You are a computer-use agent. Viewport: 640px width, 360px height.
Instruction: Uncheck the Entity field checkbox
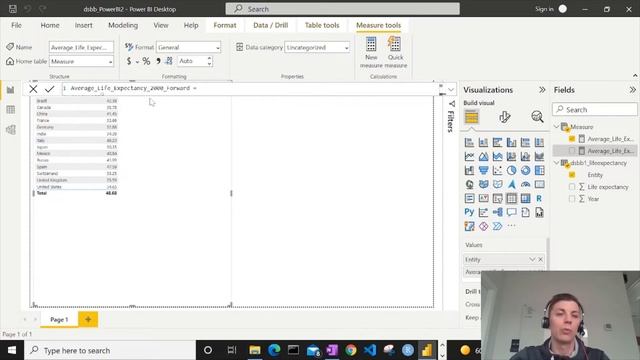[572, 175]
